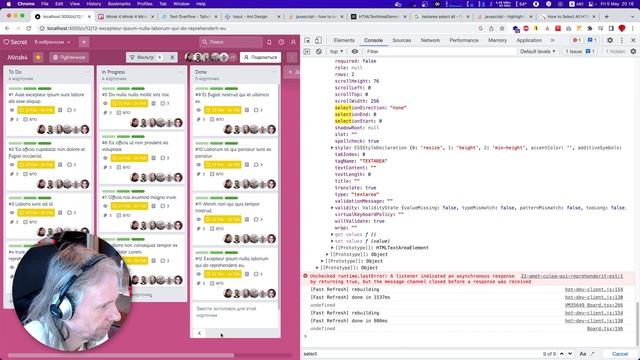Click the description icon on card #7
Screen dimensions: 640x360
[x=153, y=206]
